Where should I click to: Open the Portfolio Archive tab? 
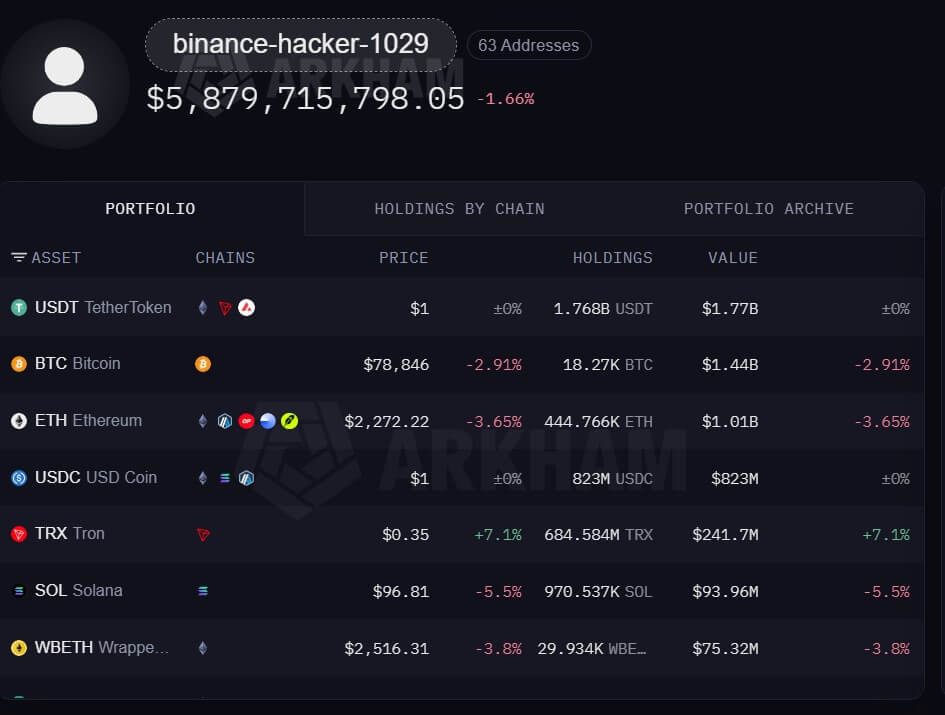coord(768,209)
